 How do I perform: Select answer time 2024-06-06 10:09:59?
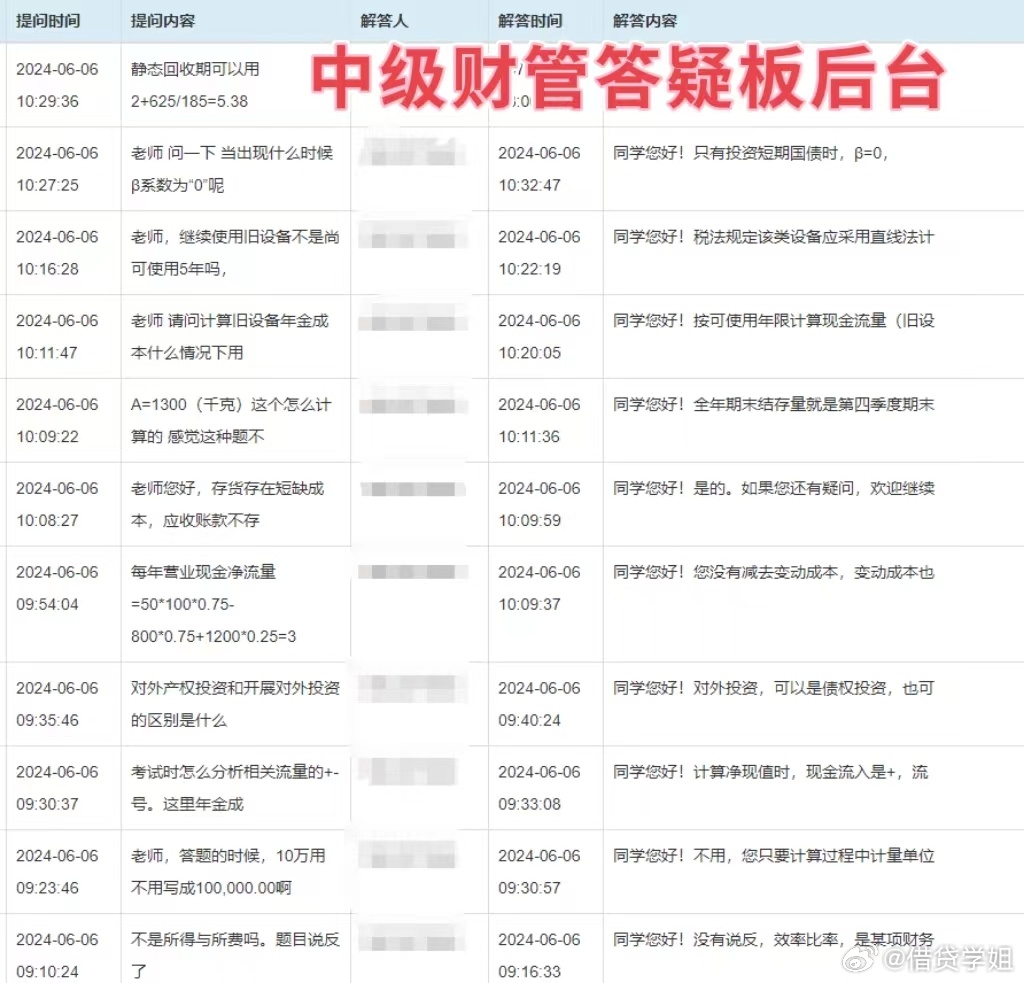pyautogui.click(x=539, y=504)
